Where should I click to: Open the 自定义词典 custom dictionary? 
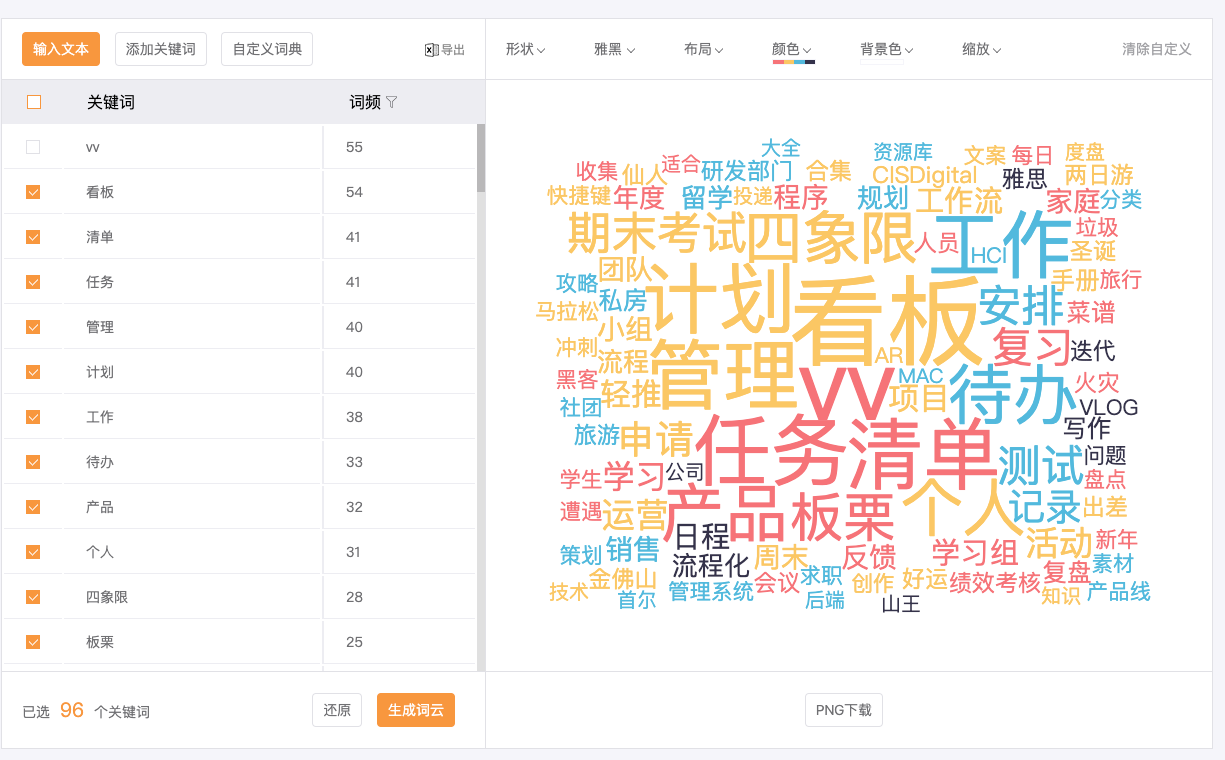coord(266,49)
